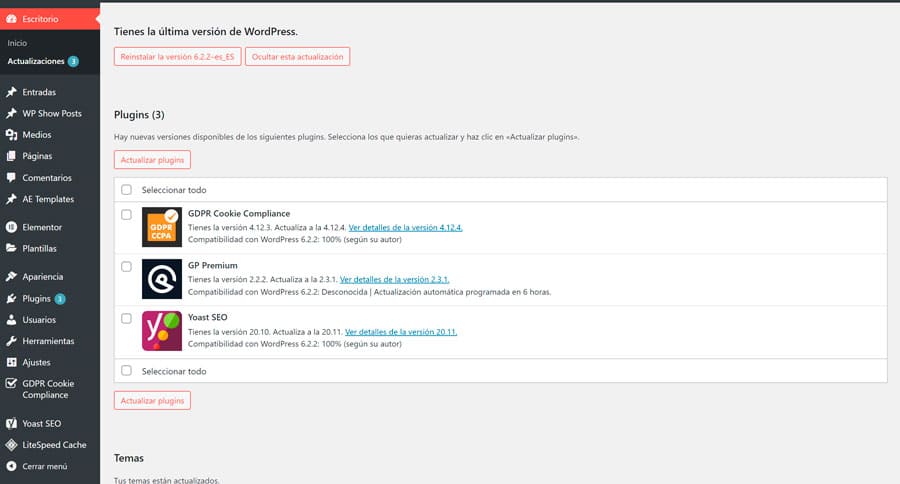Click the lower Actualizar plugins button
This screenshot has width=900, height=484.
coord(152,400)
